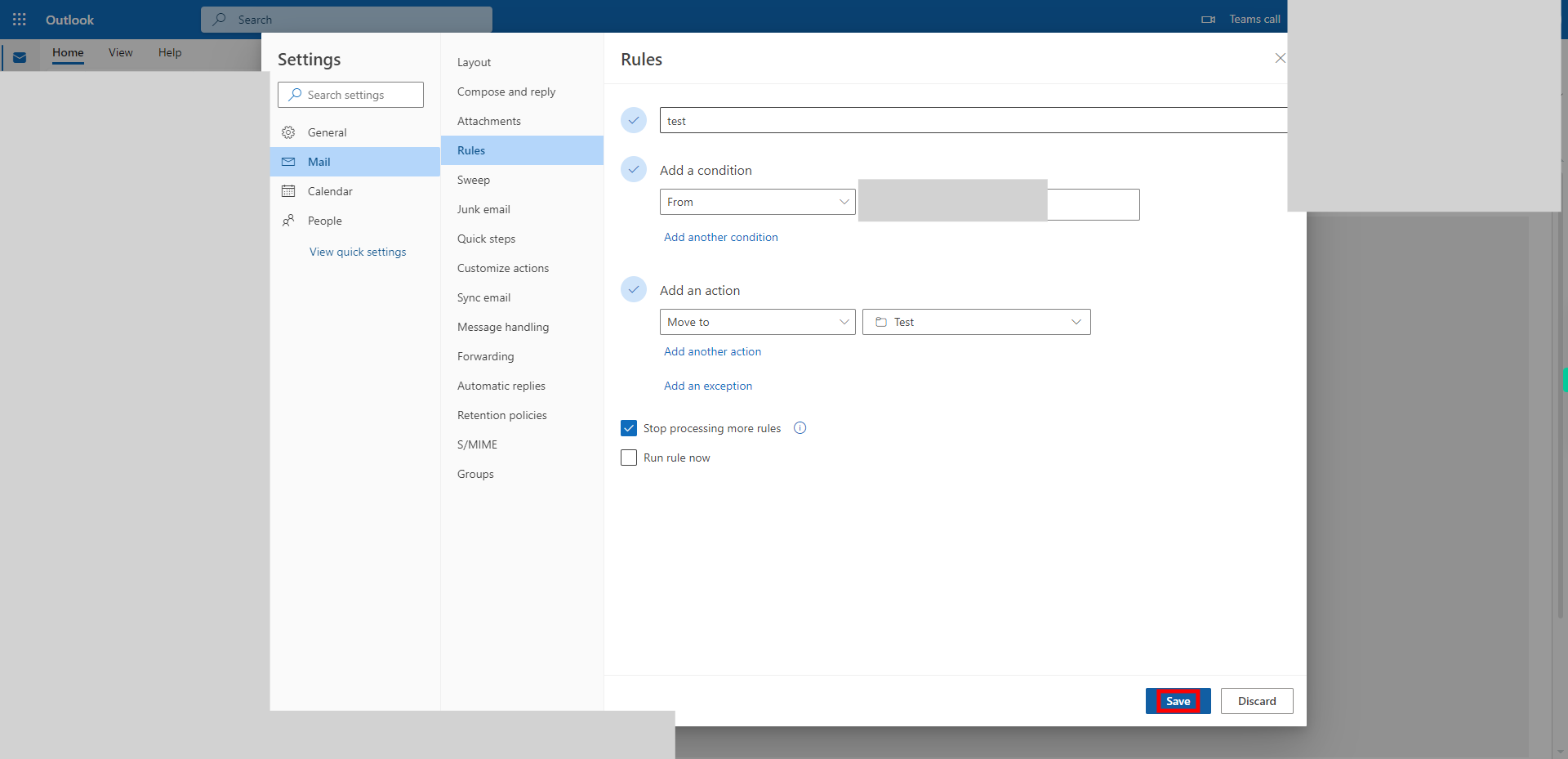Click View quick settings link
The height and width of the screenshot is (759, 1568).
[358, 252]
